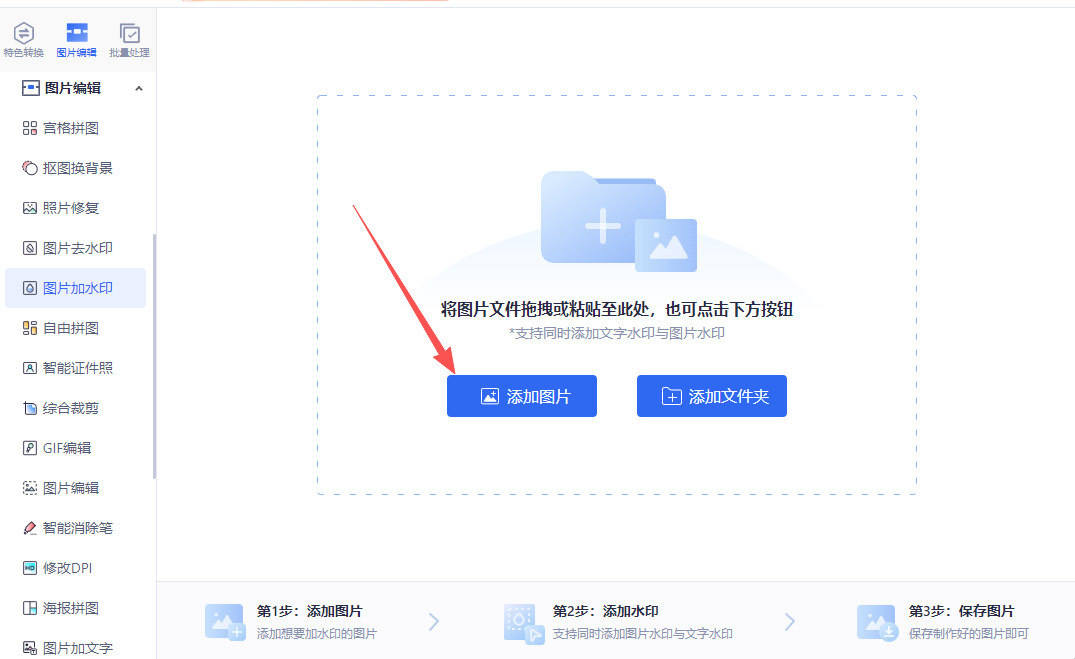Click the 海报拼图 icon
This screenshot has width=1075, height=659.
[29, 608]
